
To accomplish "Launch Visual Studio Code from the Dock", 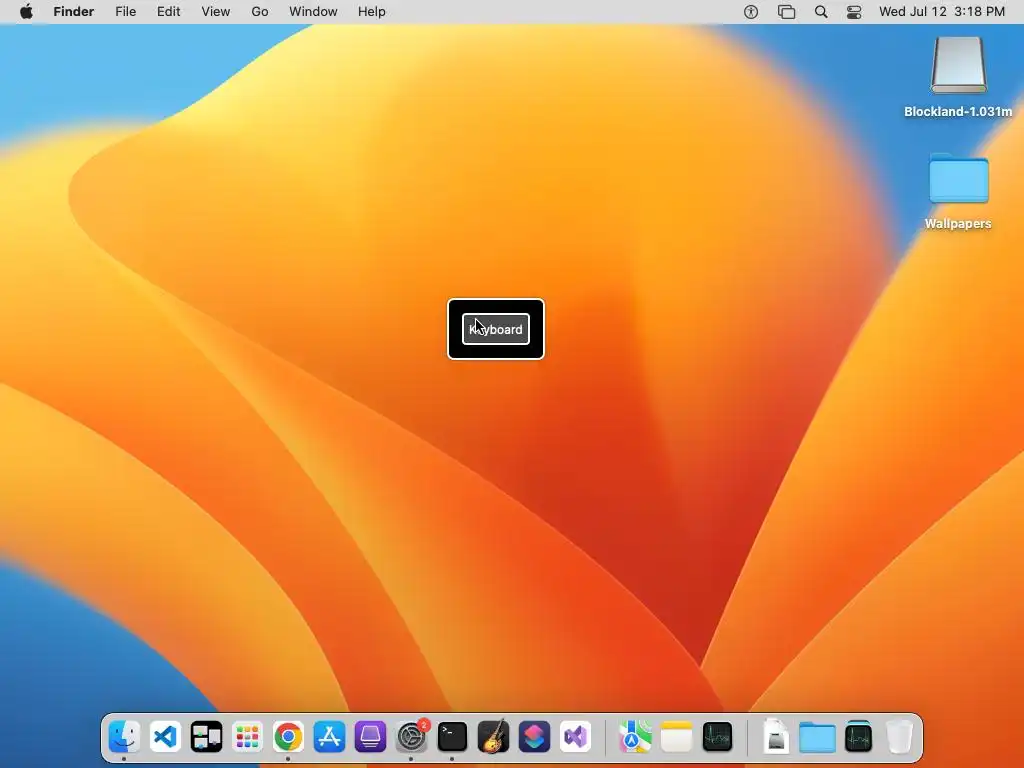I will pos(165,737).
